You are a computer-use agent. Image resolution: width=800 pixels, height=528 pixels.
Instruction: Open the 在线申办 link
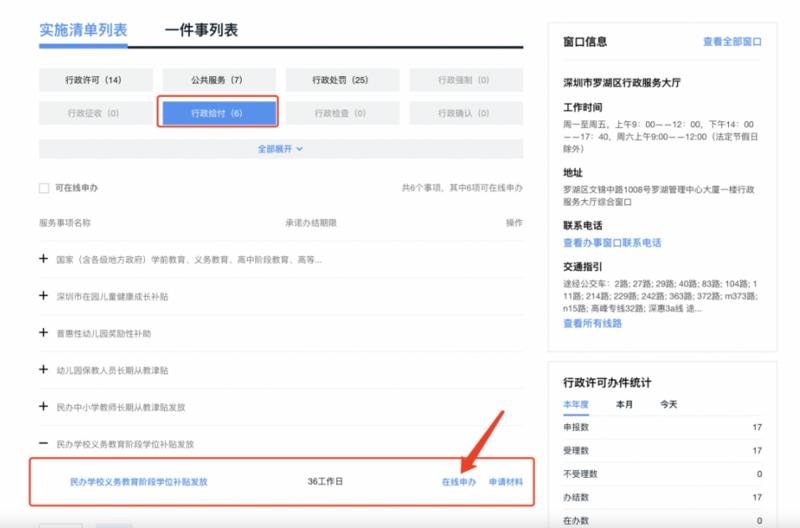pyautogui.click(x=459, y=482)
